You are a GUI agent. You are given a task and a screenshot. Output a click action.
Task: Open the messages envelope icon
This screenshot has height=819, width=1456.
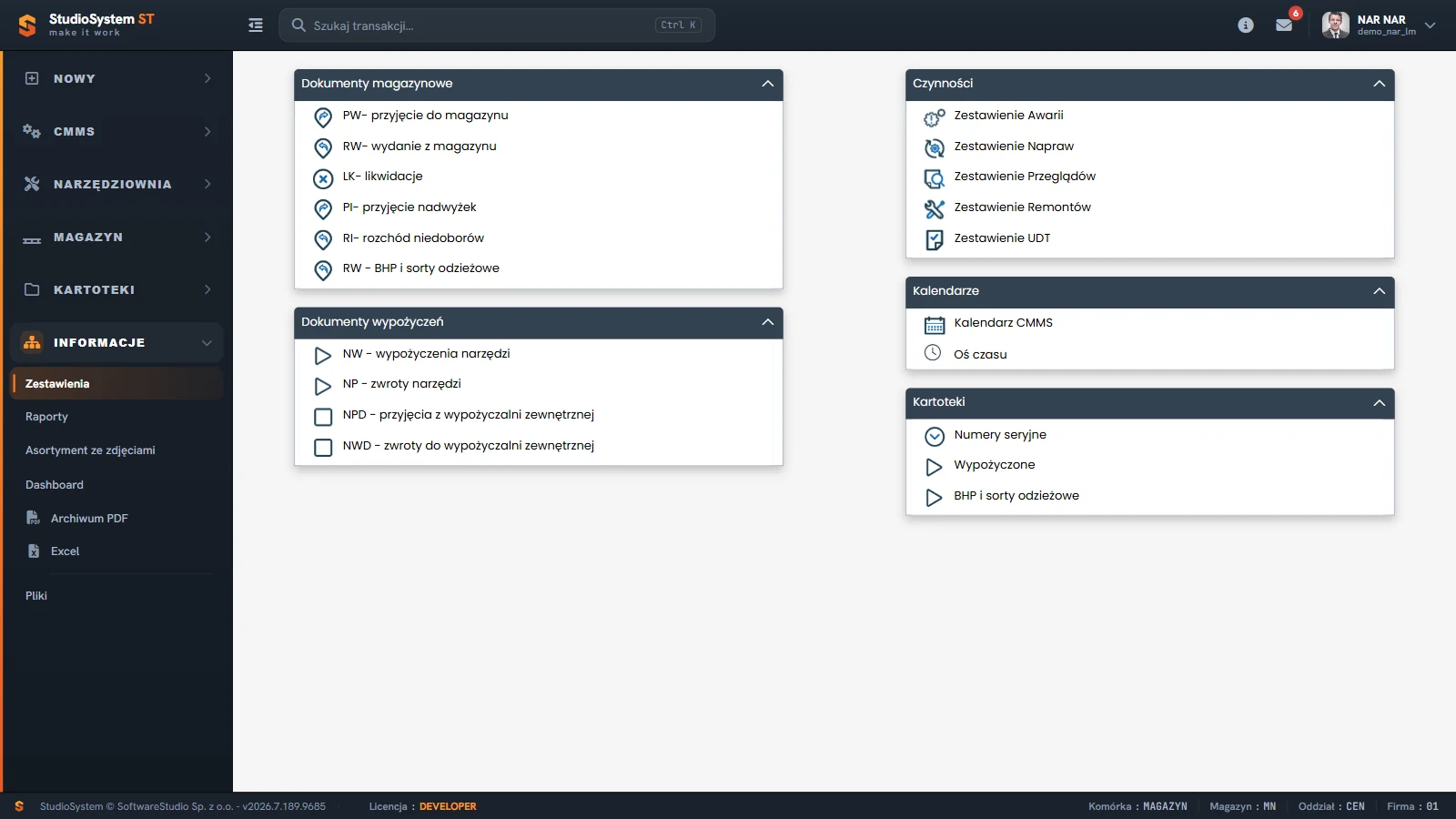coord(1284,25)
